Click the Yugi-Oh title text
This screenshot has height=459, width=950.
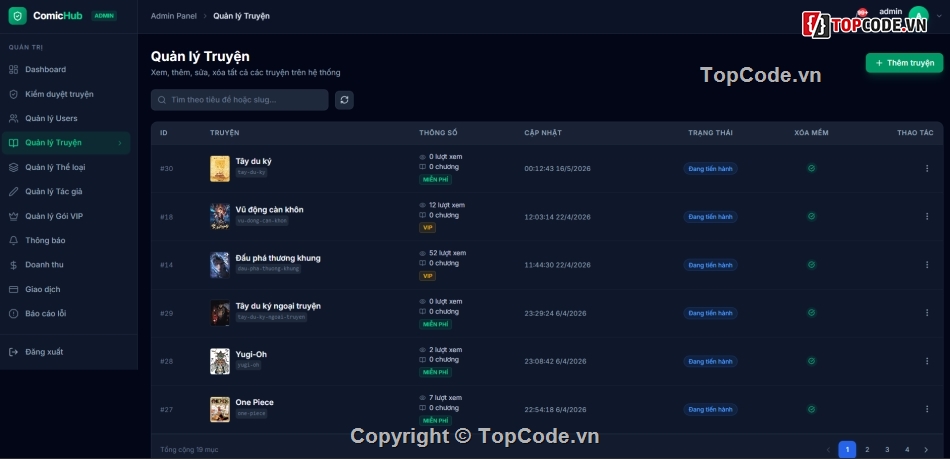click(251, 354)
